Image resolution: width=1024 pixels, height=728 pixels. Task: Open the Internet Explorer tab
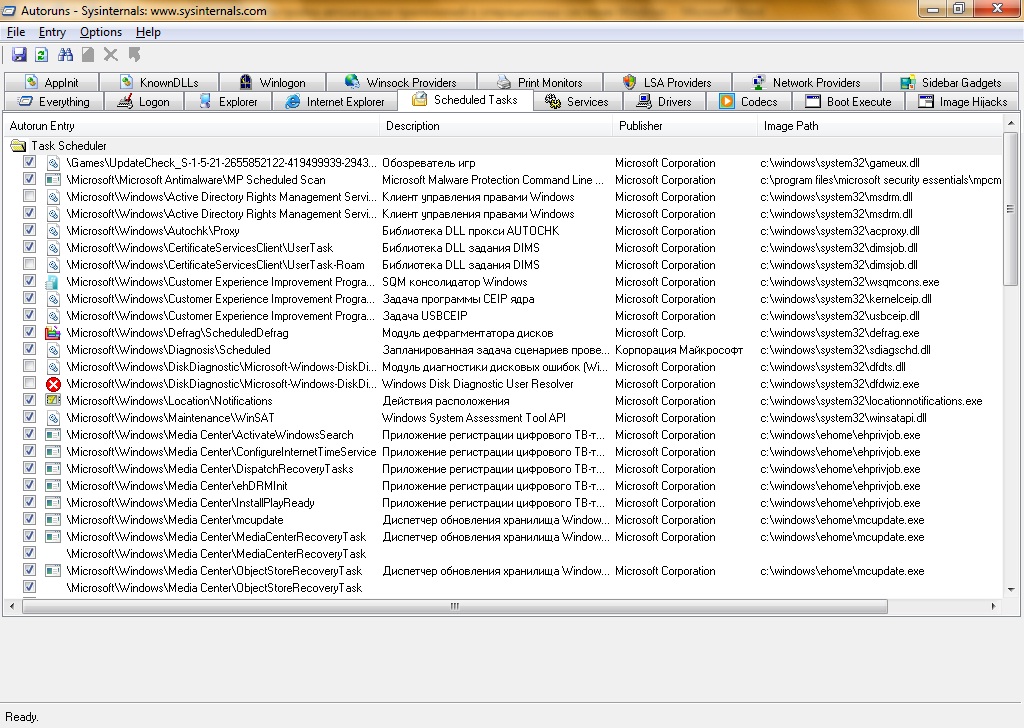[334, 101]
